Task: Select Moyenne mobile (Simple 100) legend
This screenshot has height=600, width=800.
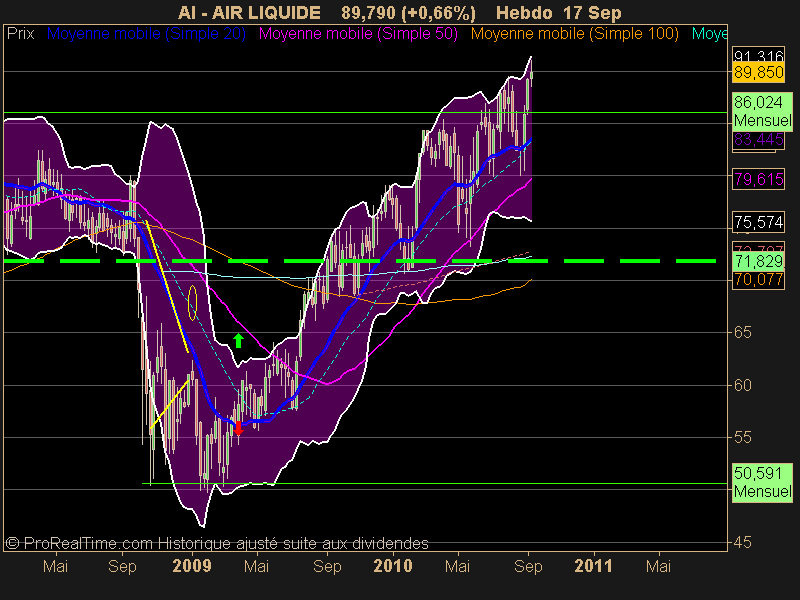Action: [574, 34]
